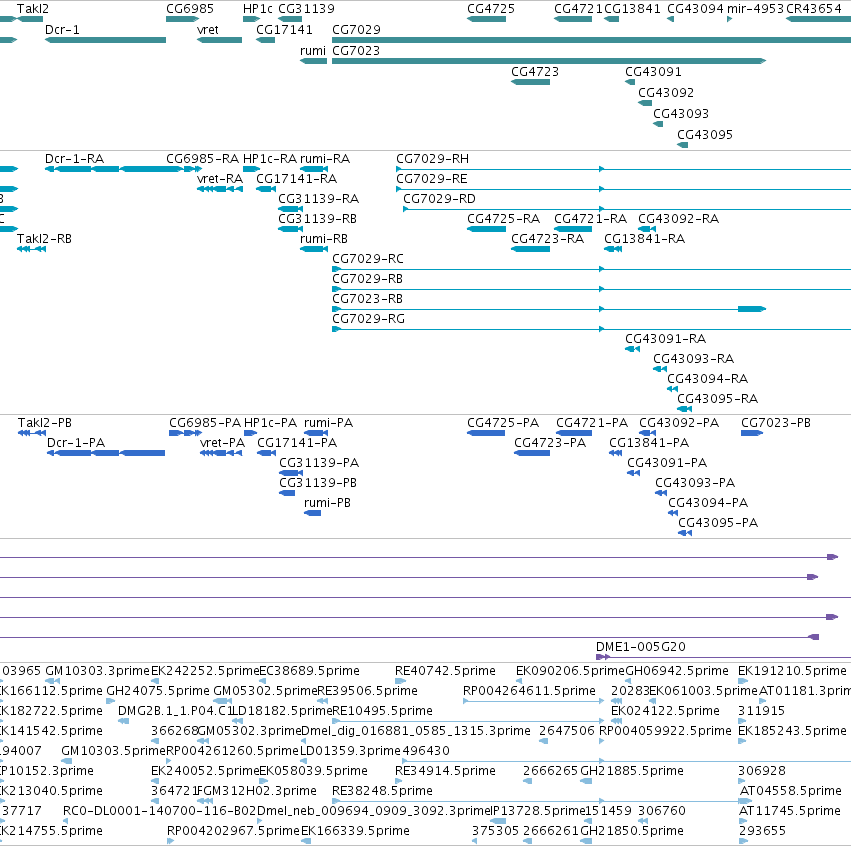This screenshot has width=851, height=846.
Task: Click the RC0-DL0001-140700-116-B02 label
Action: tap(160, 811)
